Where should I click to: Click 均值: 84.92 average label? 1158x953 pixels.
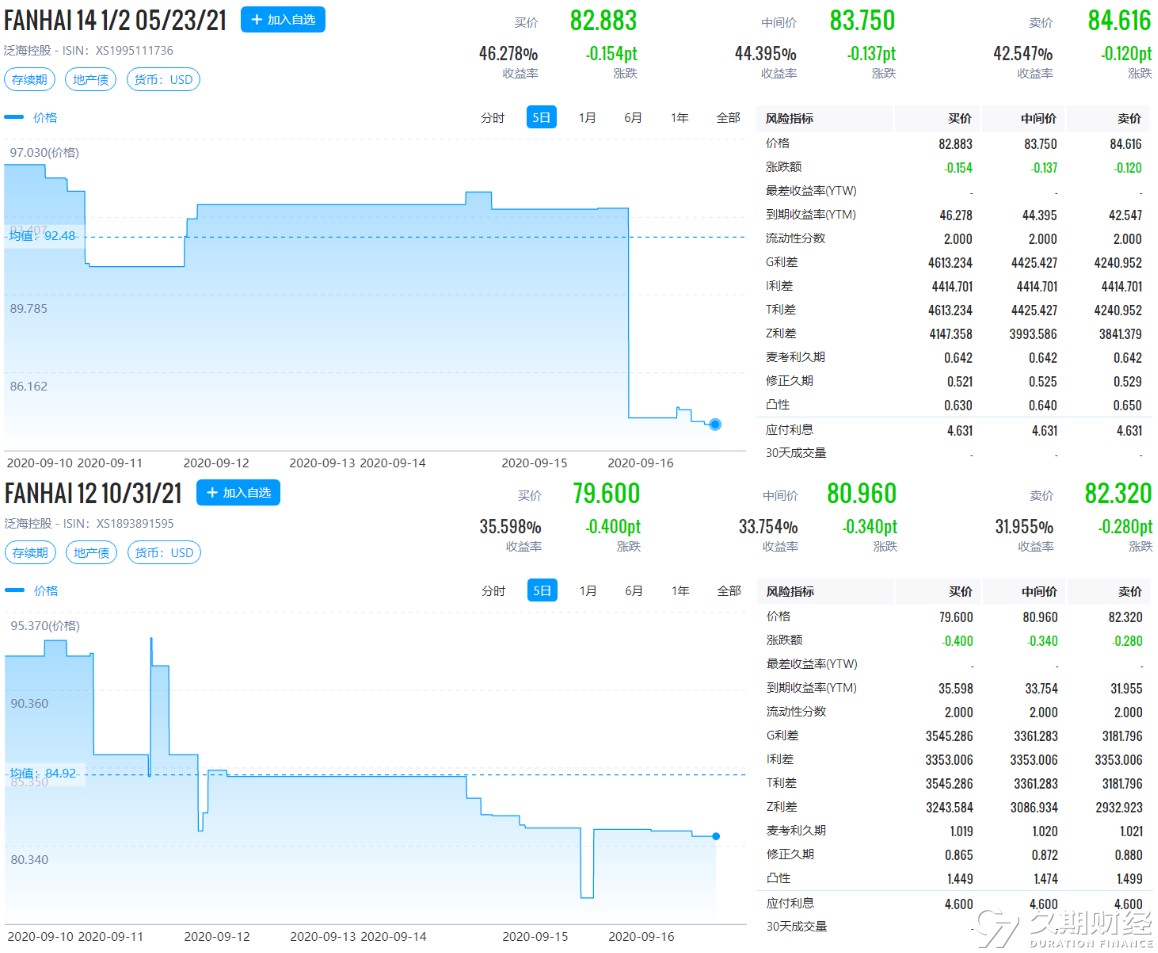point(43,773)
